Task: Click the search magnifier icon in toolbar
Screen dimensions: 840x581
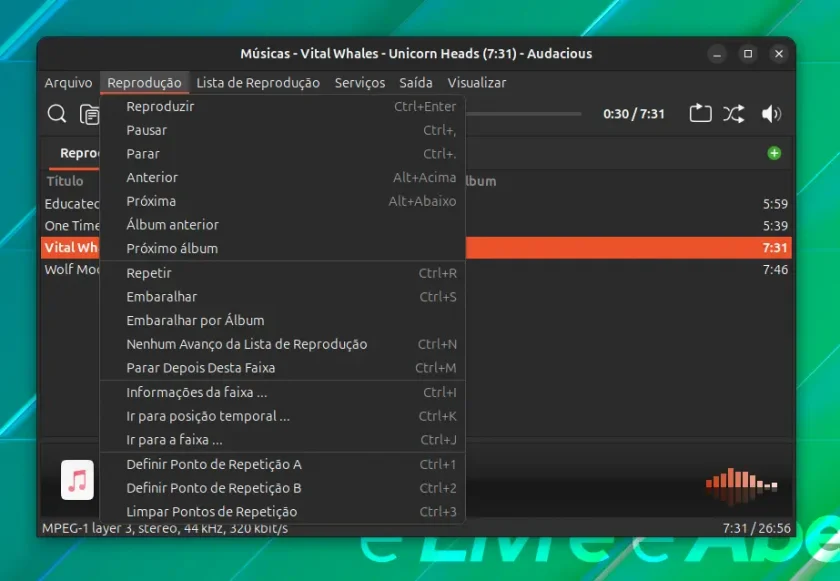Action: 57,114
